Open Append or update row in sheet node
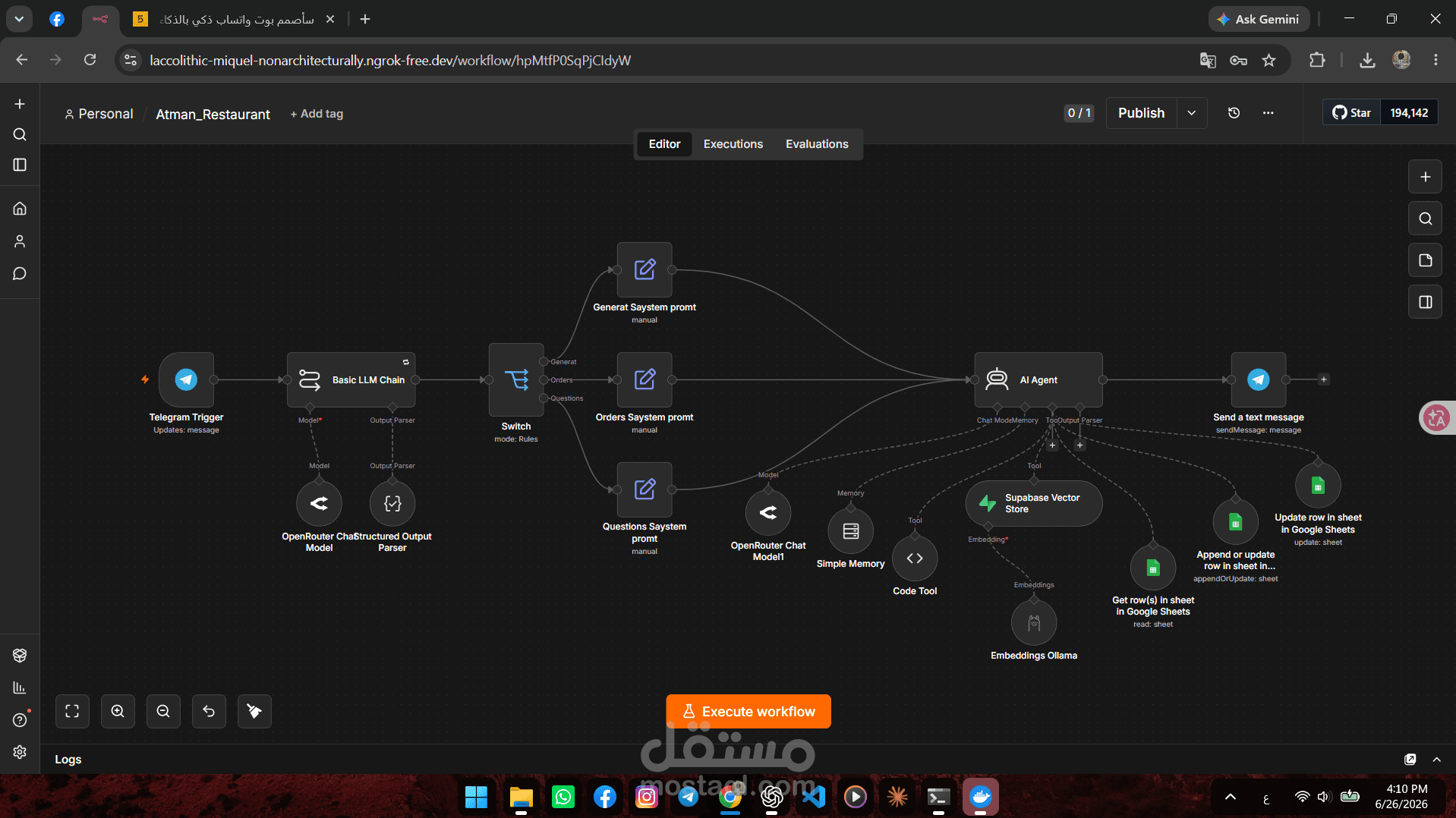The image size is (1456, 818). (1236, 522)
